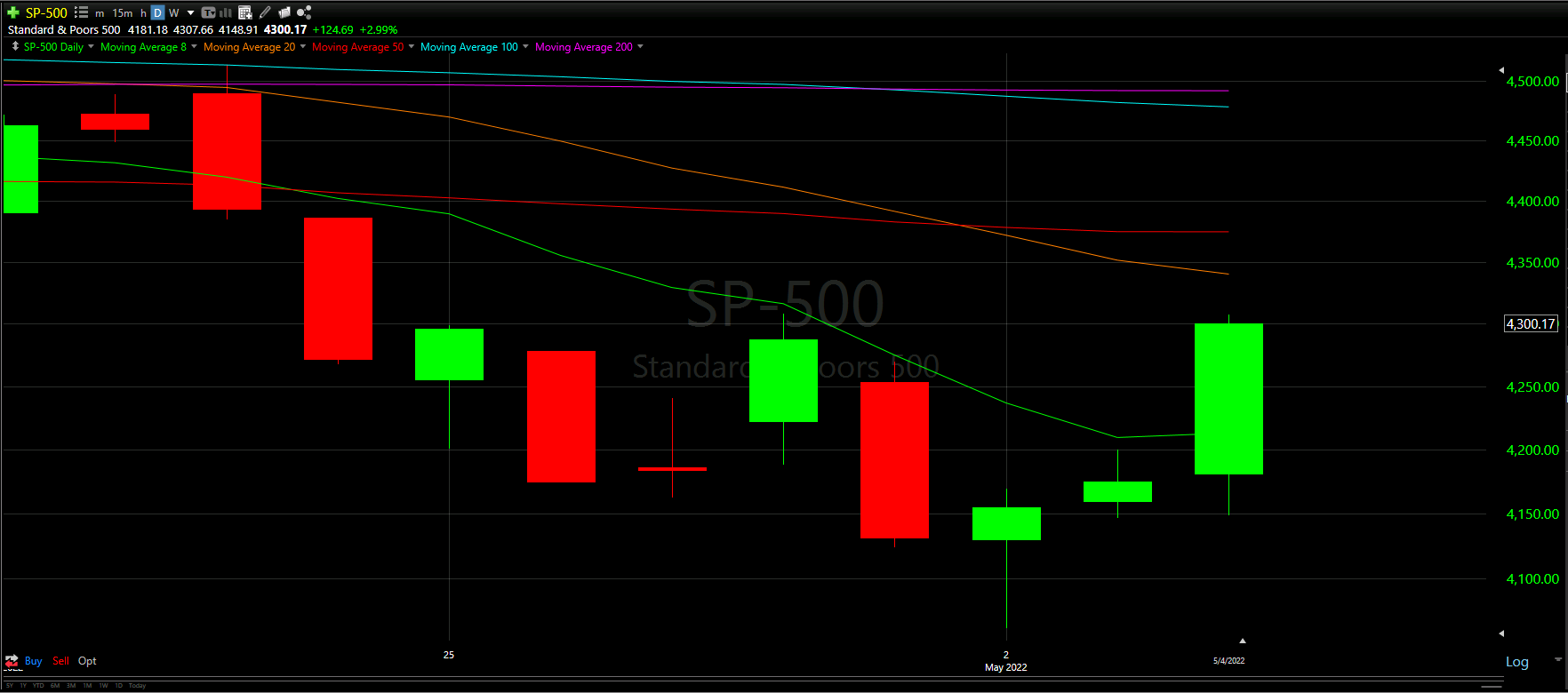Click the +124.69 net change value
Screen dimensions: 1568x693
pyautogui.click(x=333, y=29)
